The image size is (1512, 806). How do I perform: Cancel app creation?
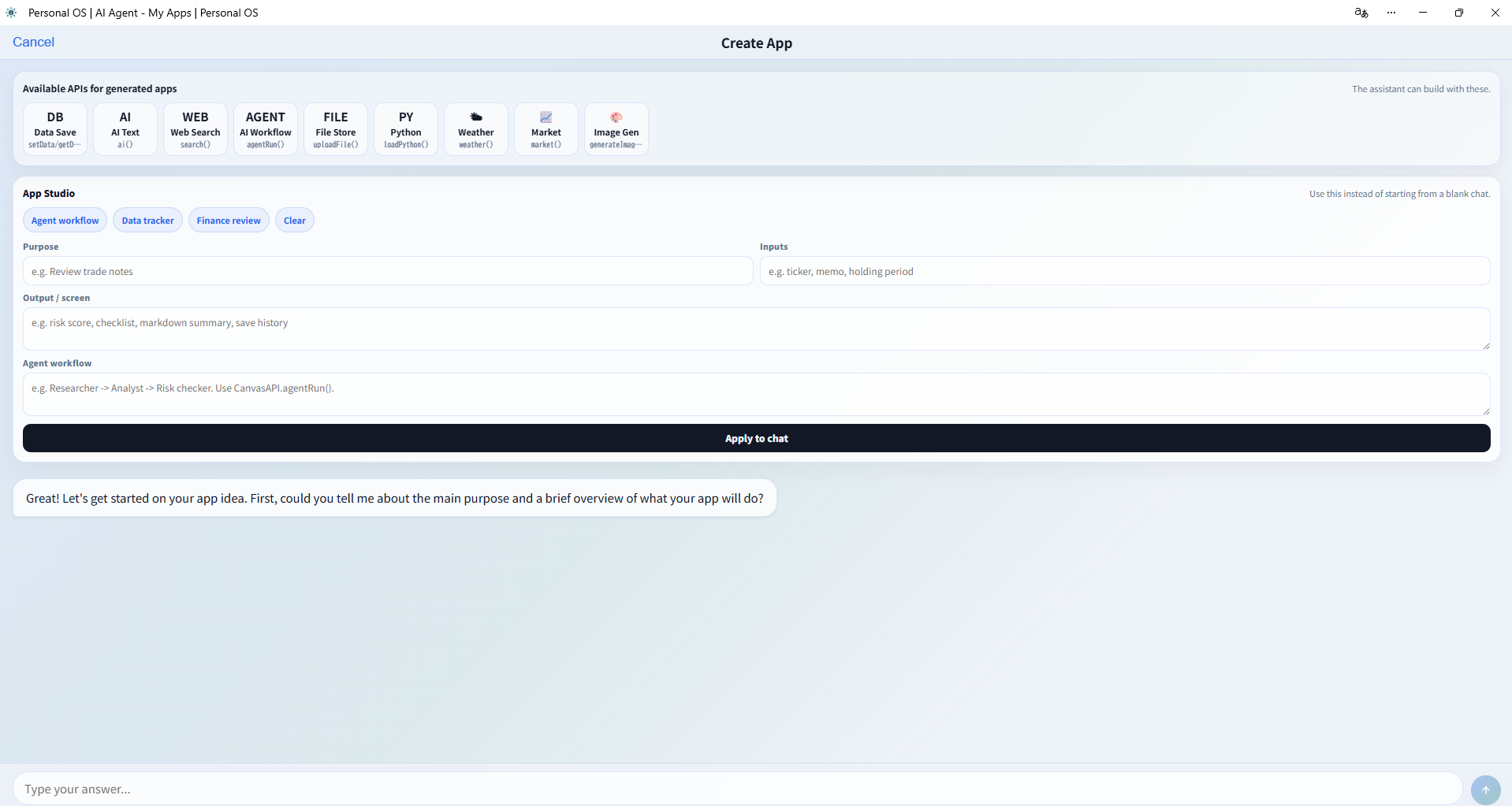coord(33,43)
